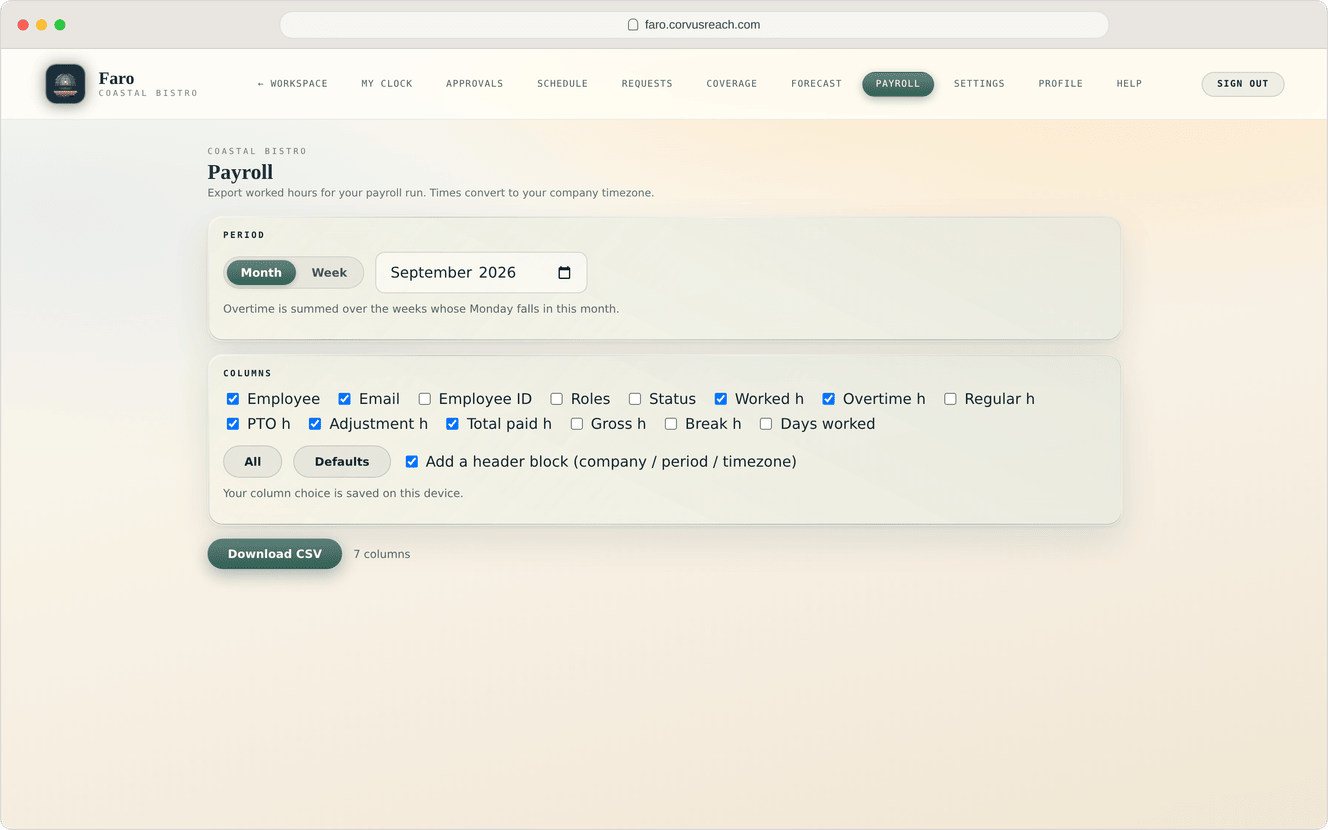Open the September 2026 month field
This screenshot has width=1328, height=830.
pyautogui.click(x=481, y=273)
